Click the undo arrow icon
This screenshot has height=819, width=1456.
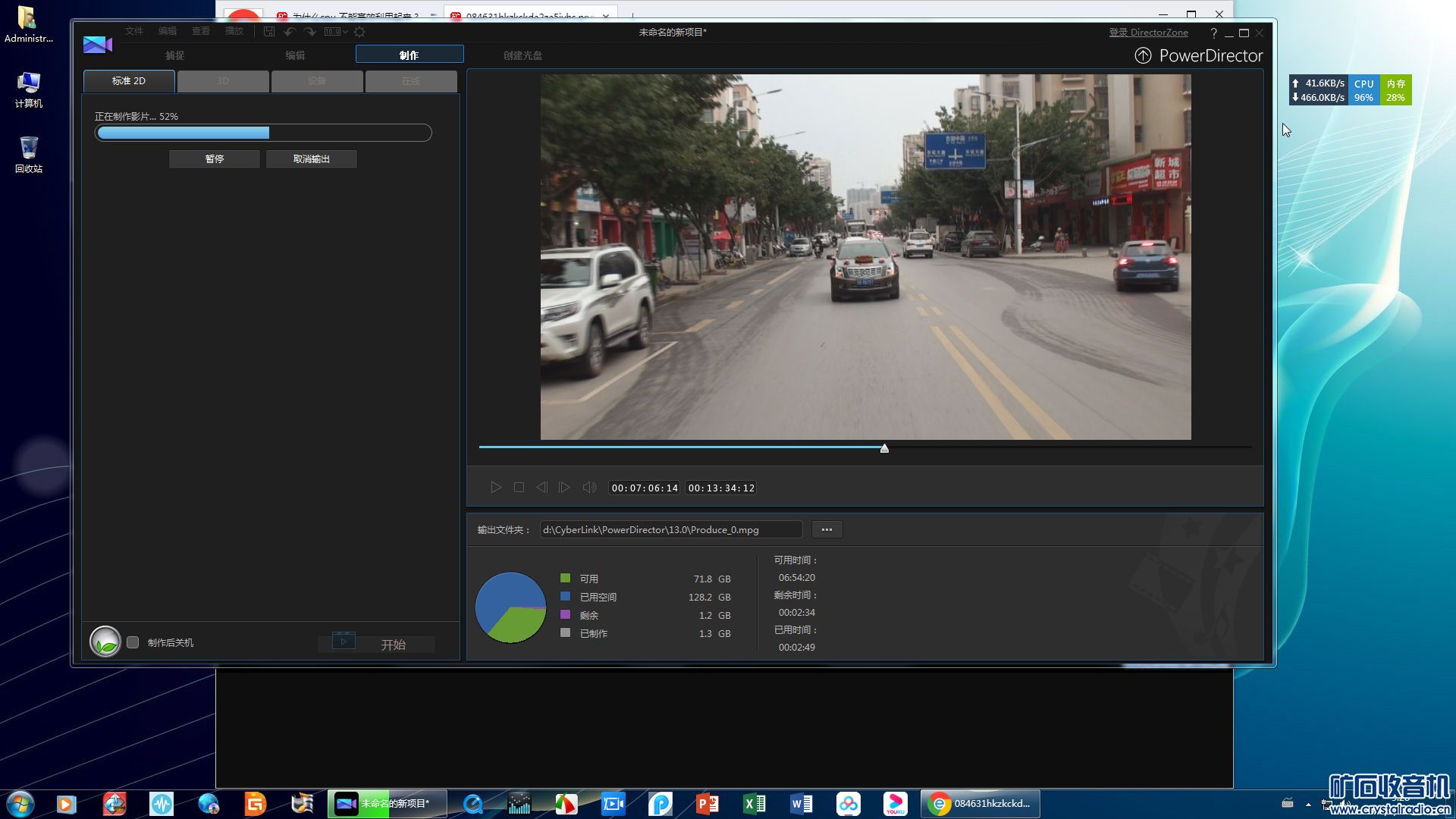click(290, 32)
